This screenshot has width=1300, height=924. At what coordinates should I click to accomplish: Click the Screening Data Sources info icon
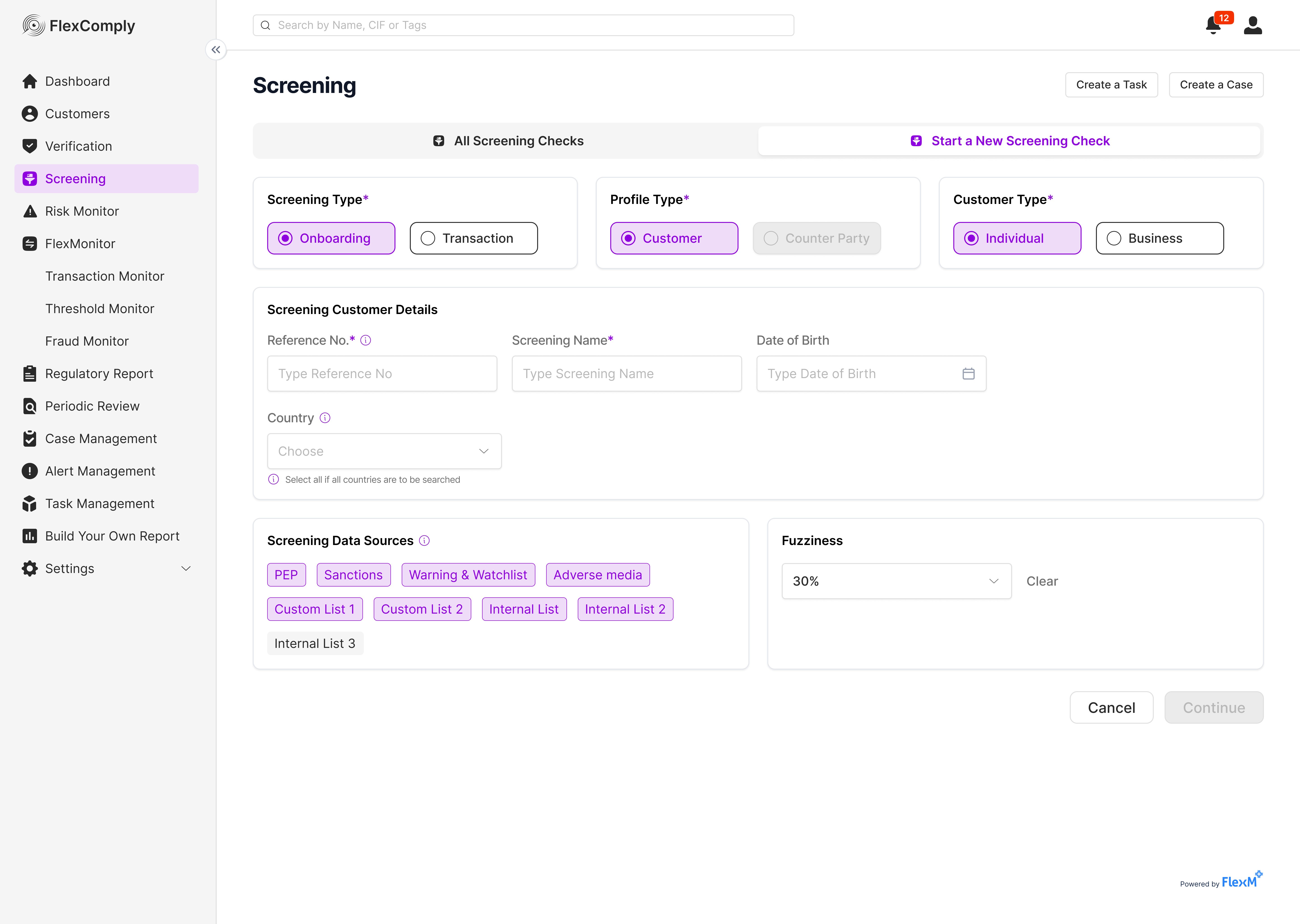click(x=425, y=541)
